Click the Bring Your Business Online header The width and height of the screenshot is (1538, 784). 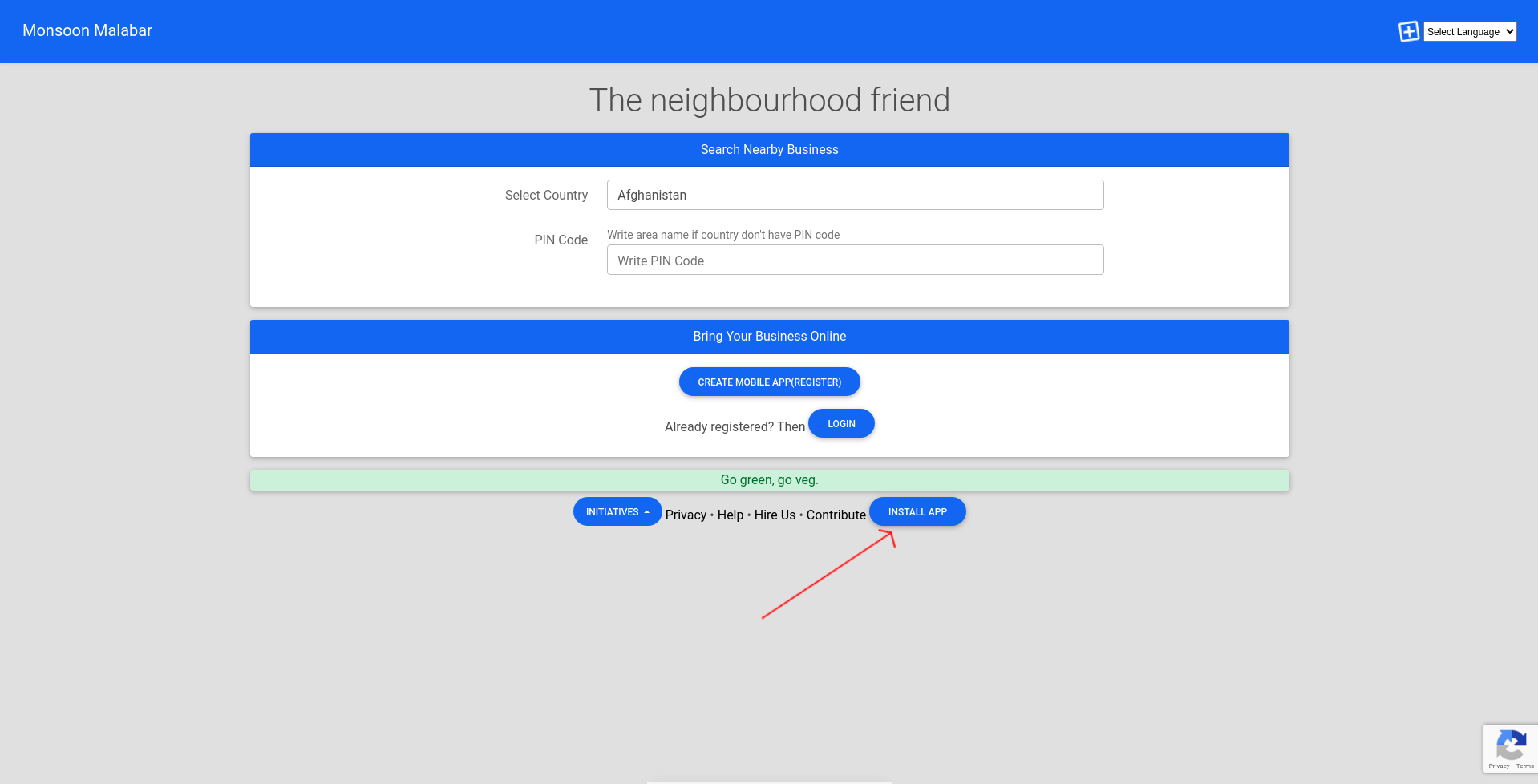tap(770, 337)
